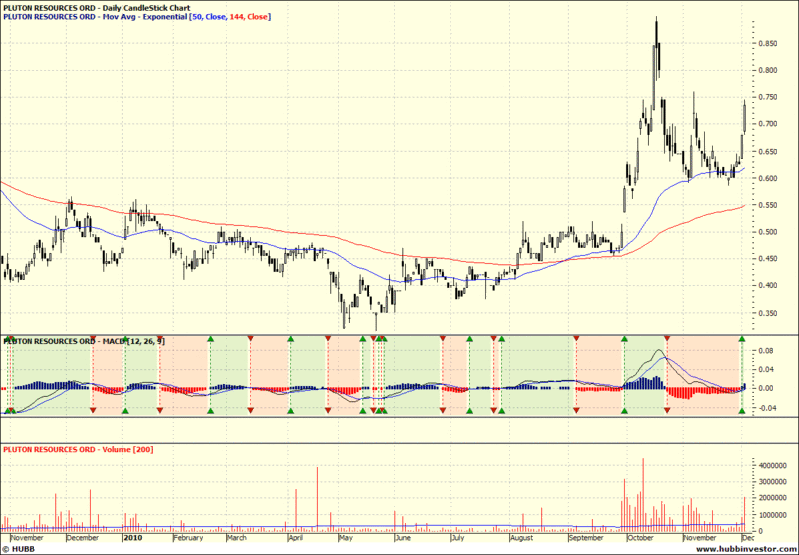Click the April month label

296,538
